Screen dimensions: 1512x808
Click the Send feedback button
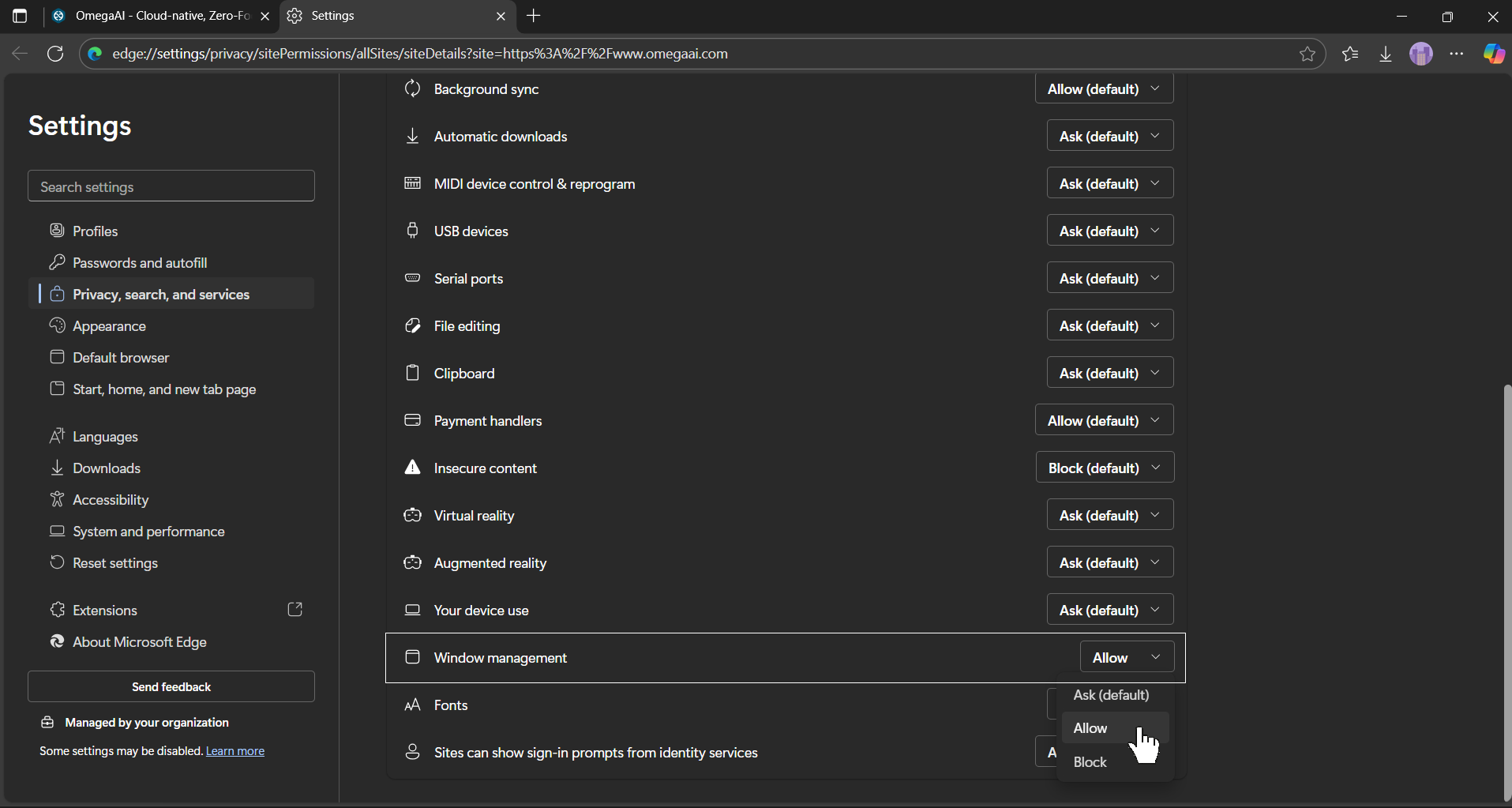(171, 686)
